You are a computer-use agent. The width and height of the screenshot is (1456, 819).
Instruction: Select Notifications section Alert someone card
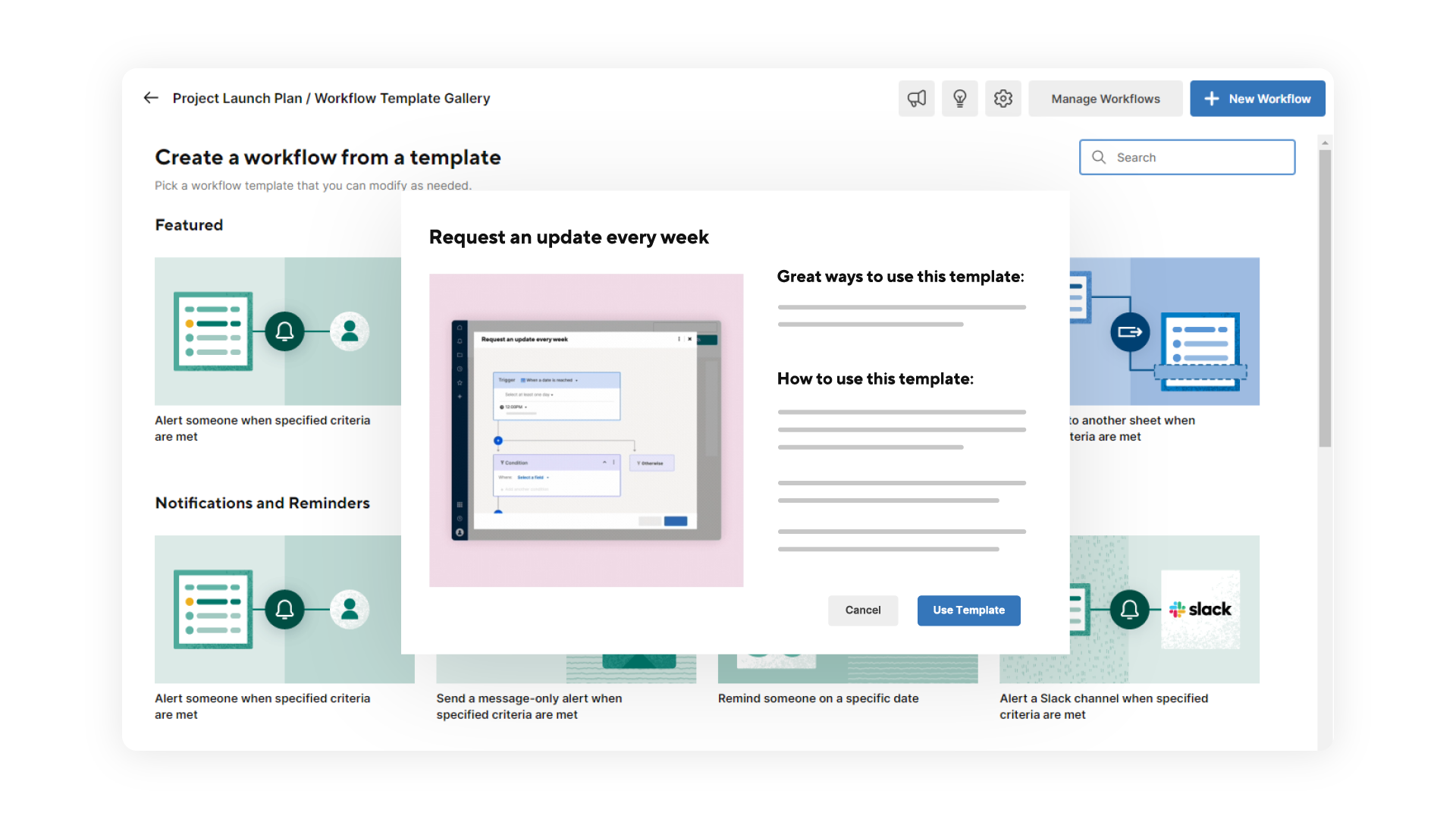[278, 610]
